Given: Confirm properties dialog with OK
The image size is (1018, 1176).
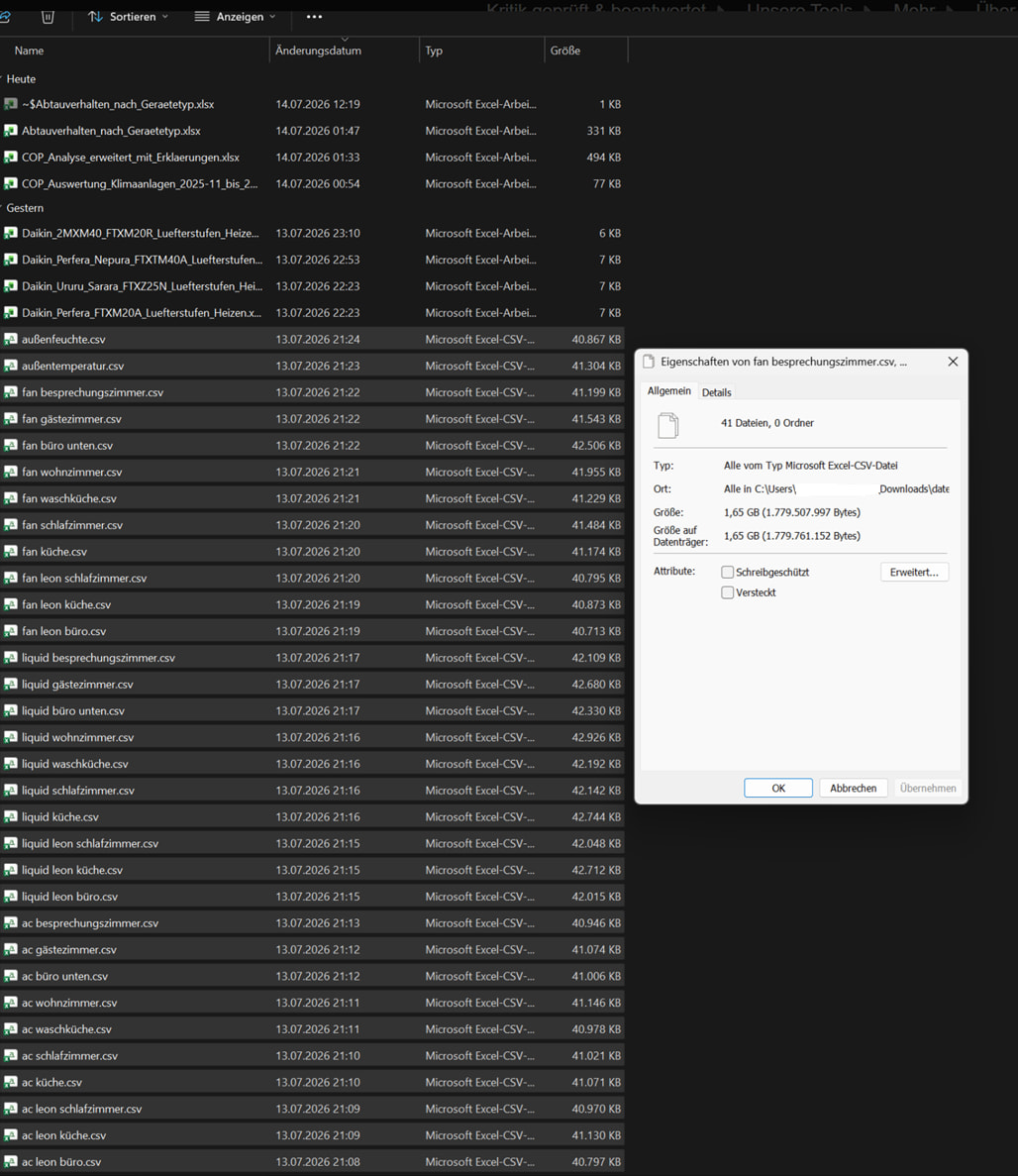Looking at the screenshot, I should click(x=778, y=789).
